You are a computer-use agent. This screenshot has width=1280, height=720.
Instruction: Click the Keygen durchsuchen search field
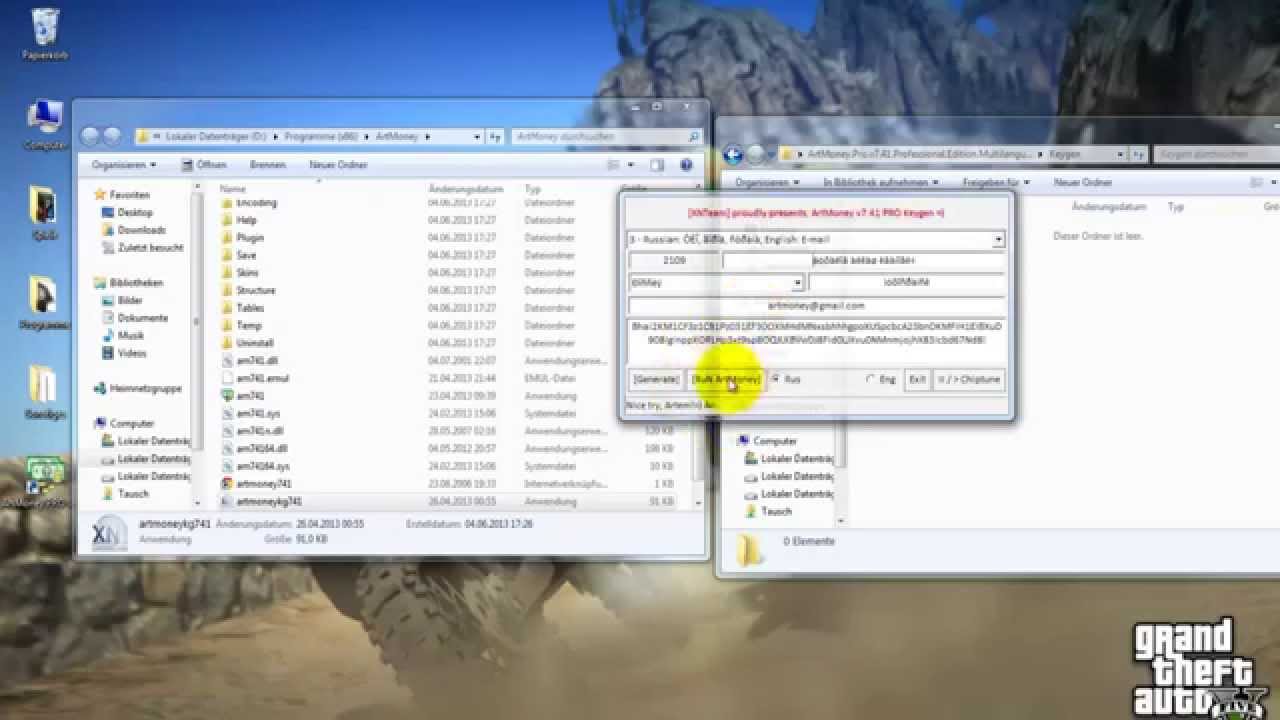click(1216, 155)
